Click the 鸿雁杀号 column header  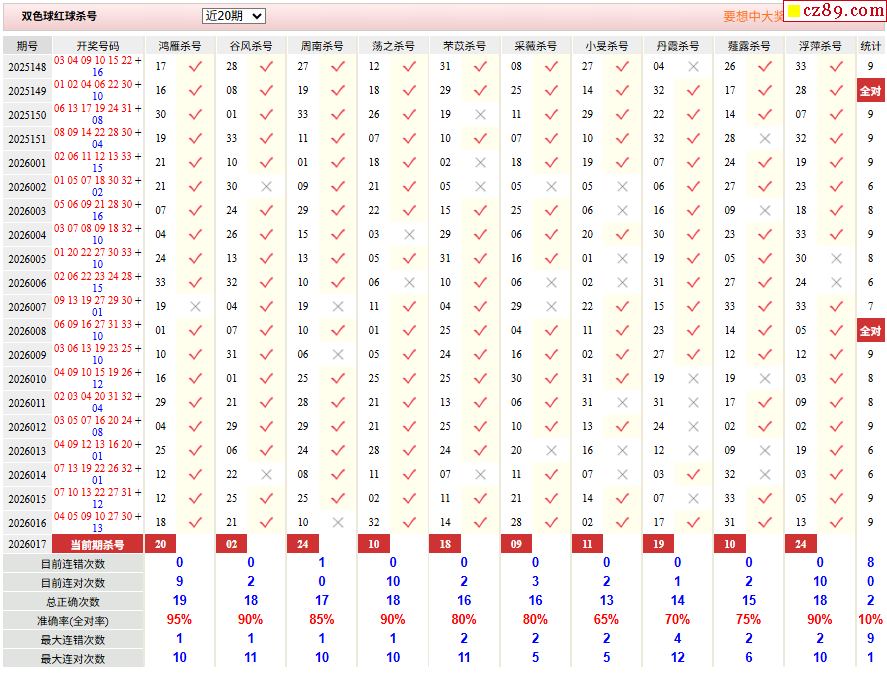click(179, 46)
